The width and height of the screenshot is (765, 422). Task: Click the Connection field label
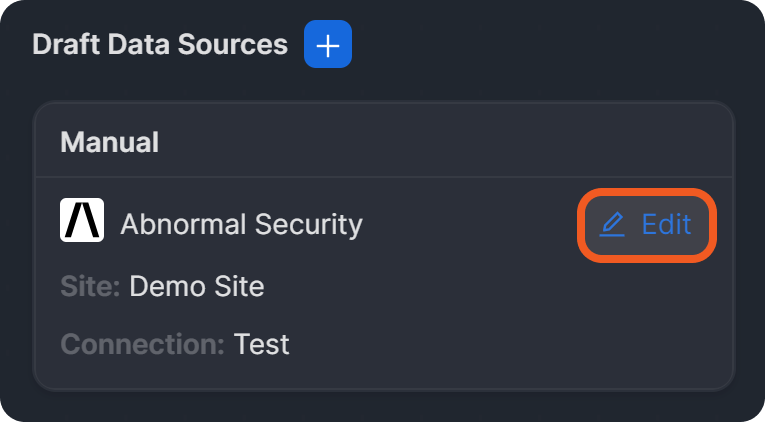(142, 345)
